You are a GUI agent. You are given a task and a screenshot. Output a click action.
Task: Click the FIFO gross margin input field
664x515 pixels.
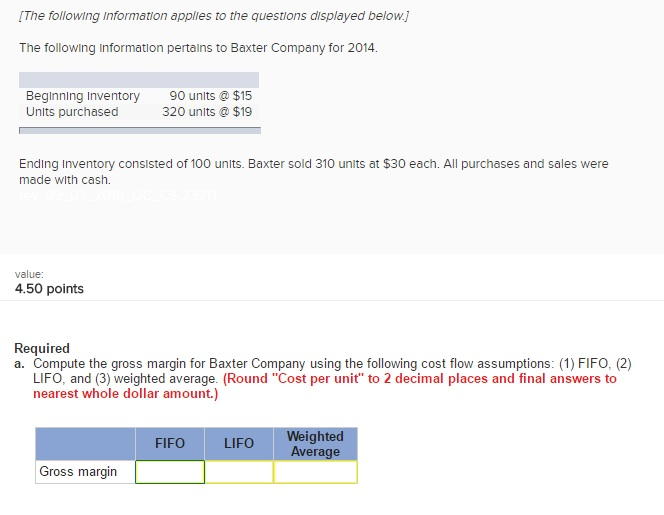pos(170,472)
